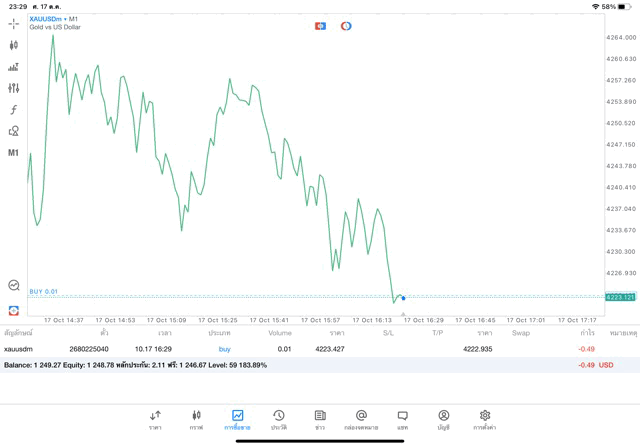The height and width of the screenshot is (447, 640).
Task: Open the bar-chart sidebar icon menu
Action: (x=14, y=67)
